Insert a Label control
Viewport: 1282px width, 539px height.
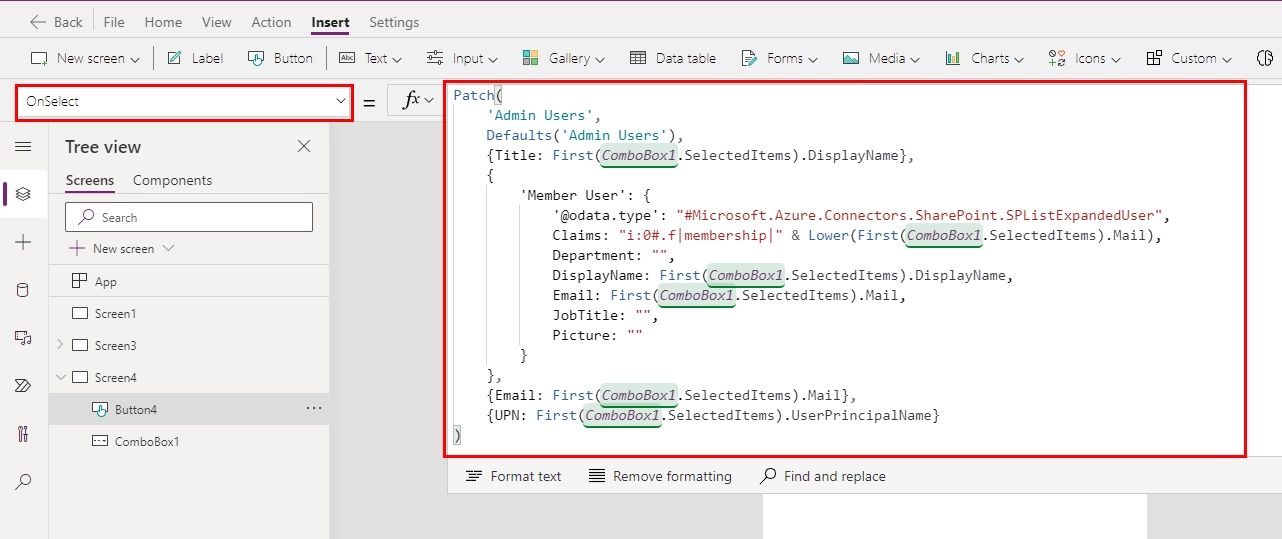pyautogui.click(x=195, y=58)
